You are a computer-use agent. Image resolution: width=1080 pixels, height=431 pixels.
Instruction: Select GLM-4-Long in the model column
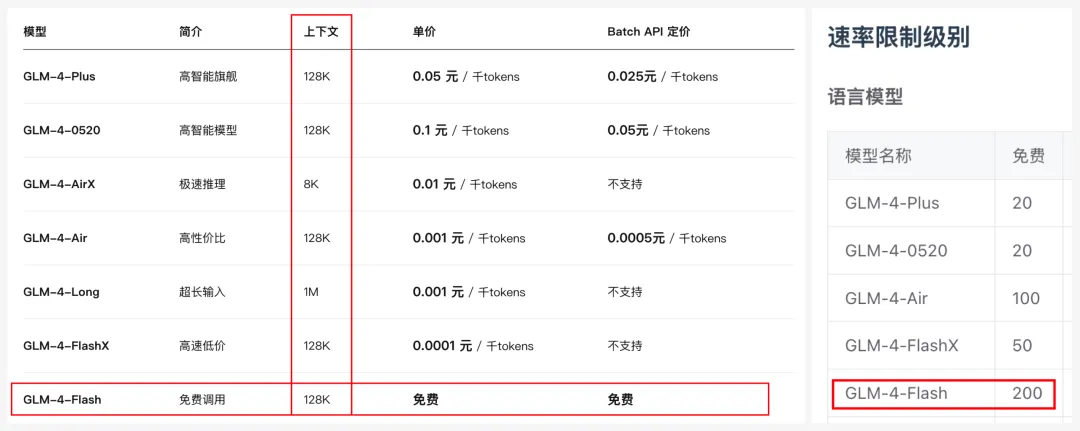pos(61,292)
